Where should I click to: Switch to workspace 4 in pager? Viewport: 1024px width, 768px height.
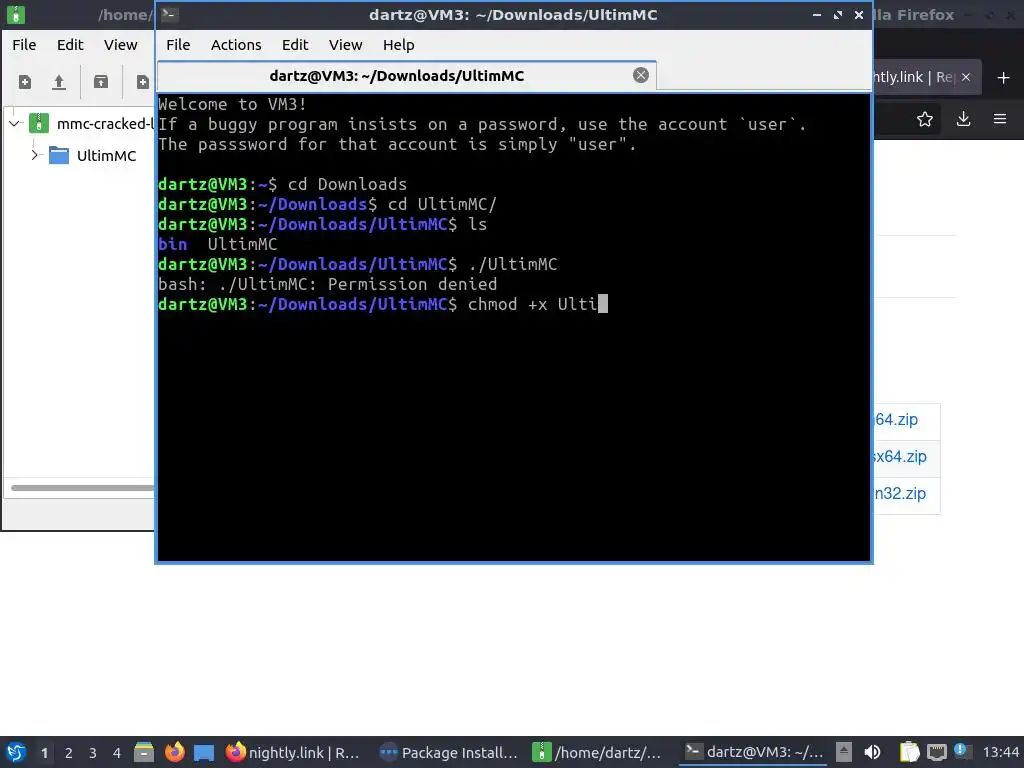(117, 753)
